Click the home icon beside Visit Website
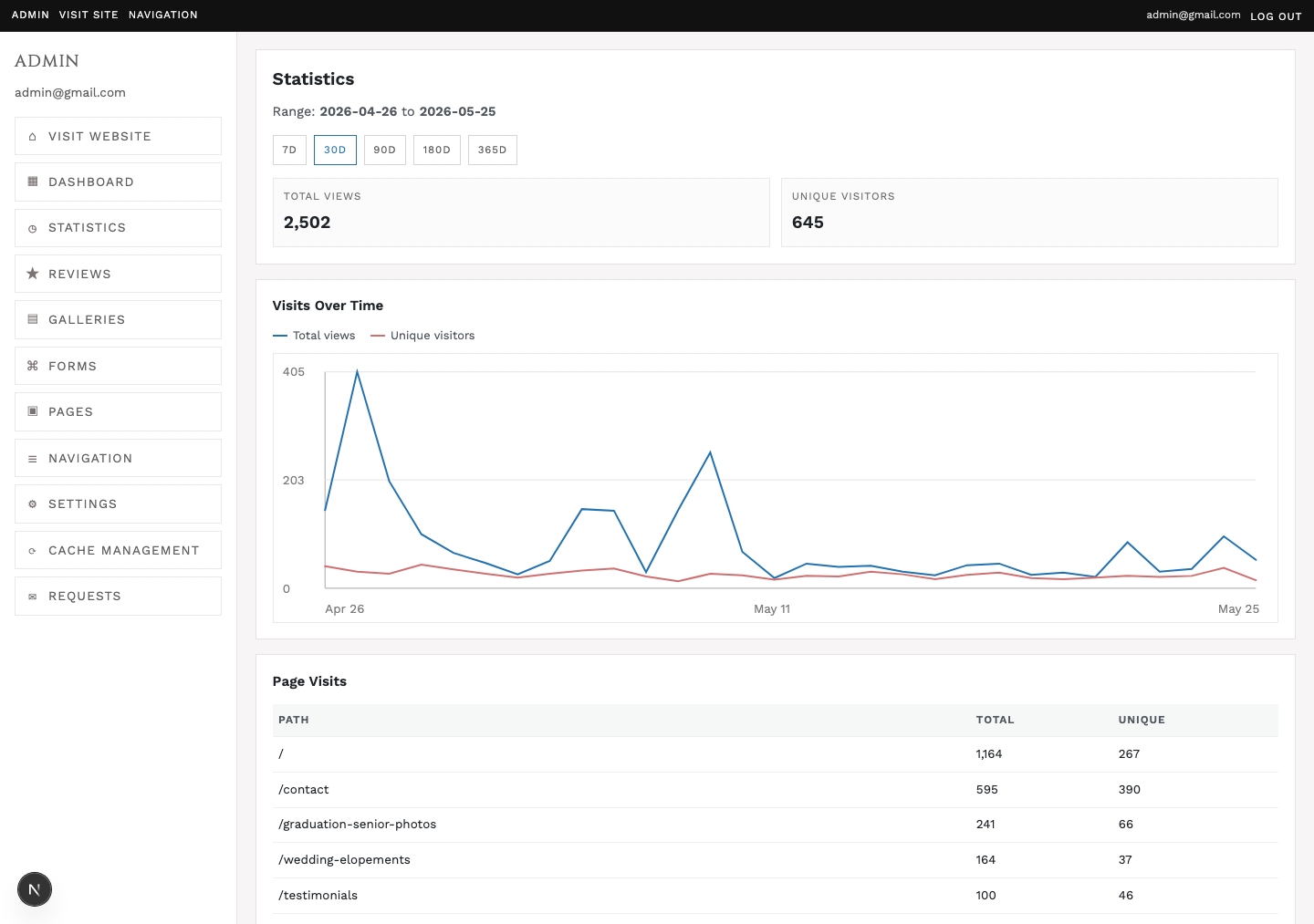 click(x=33, y=137)
